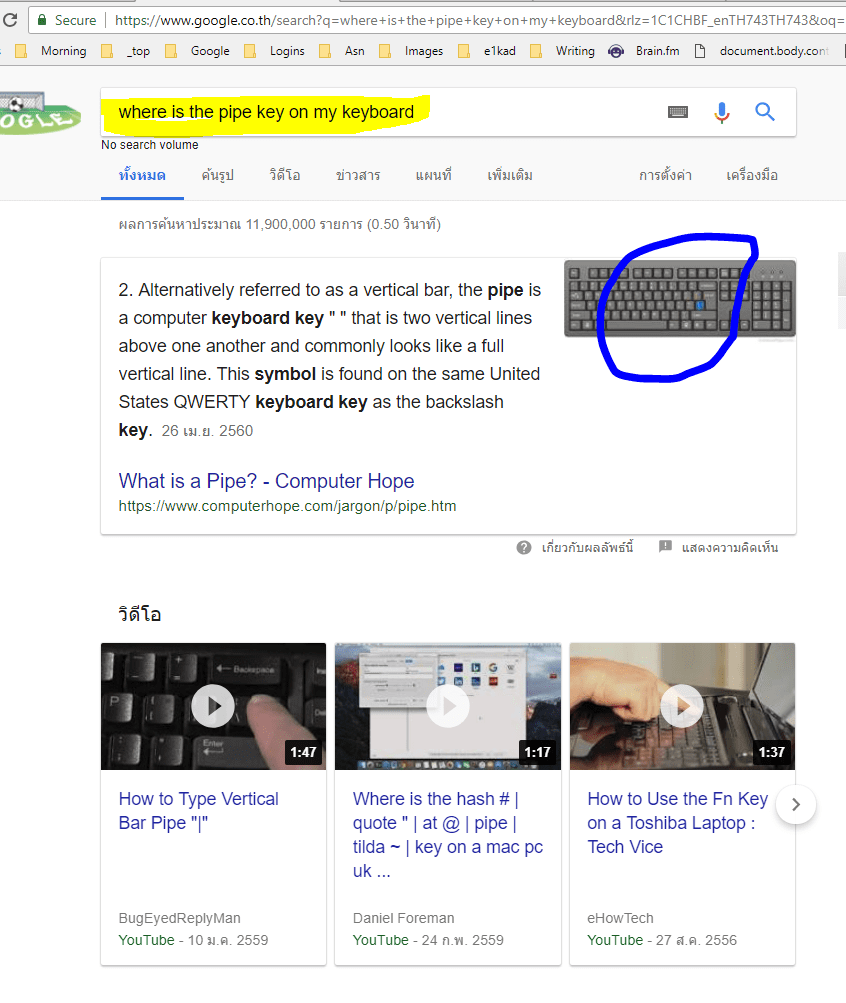
Task: Click the BugEyedReplyMan channel name
Action: click(x=180, y=919)
